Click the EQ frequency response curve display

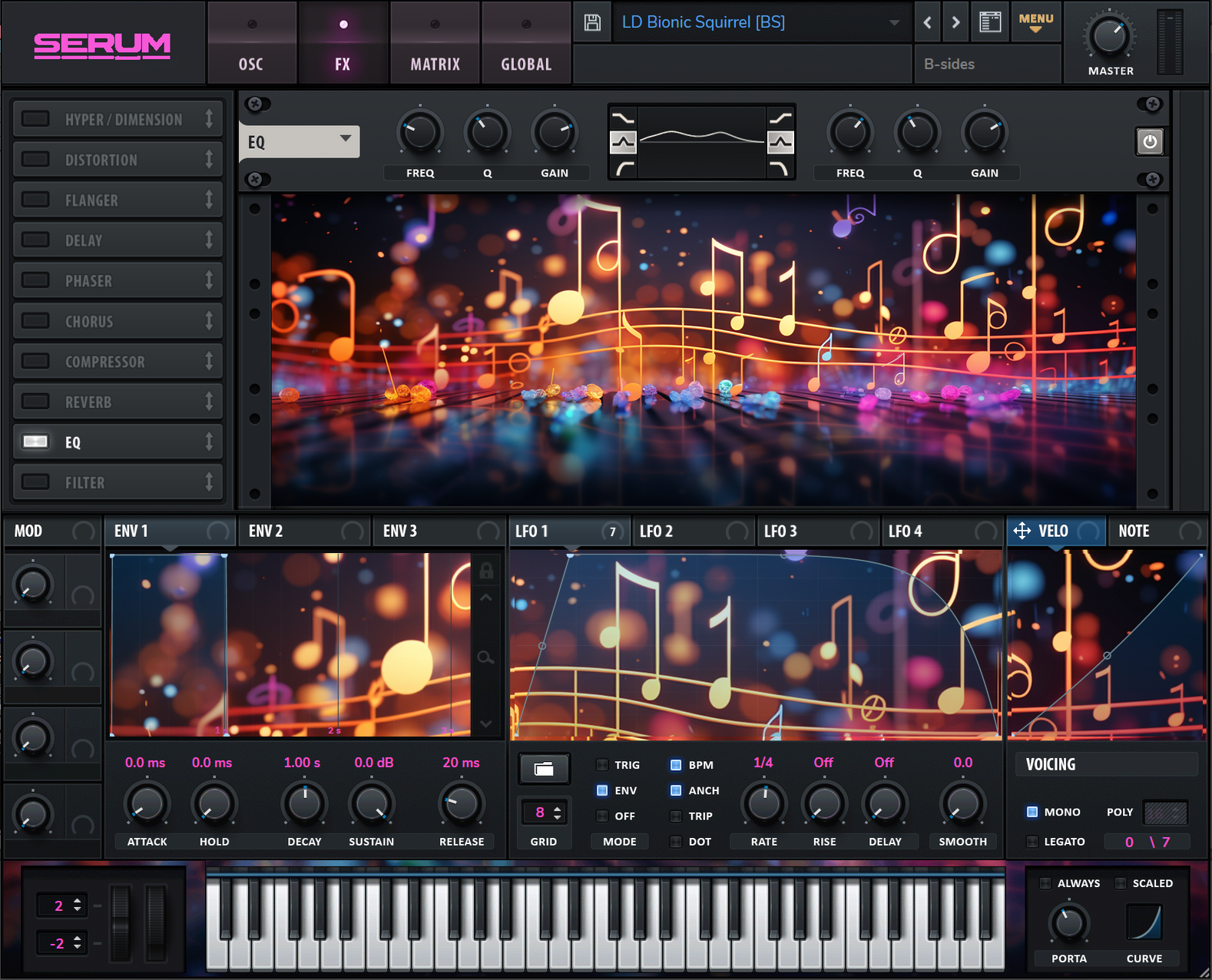[x=702, y=142]
